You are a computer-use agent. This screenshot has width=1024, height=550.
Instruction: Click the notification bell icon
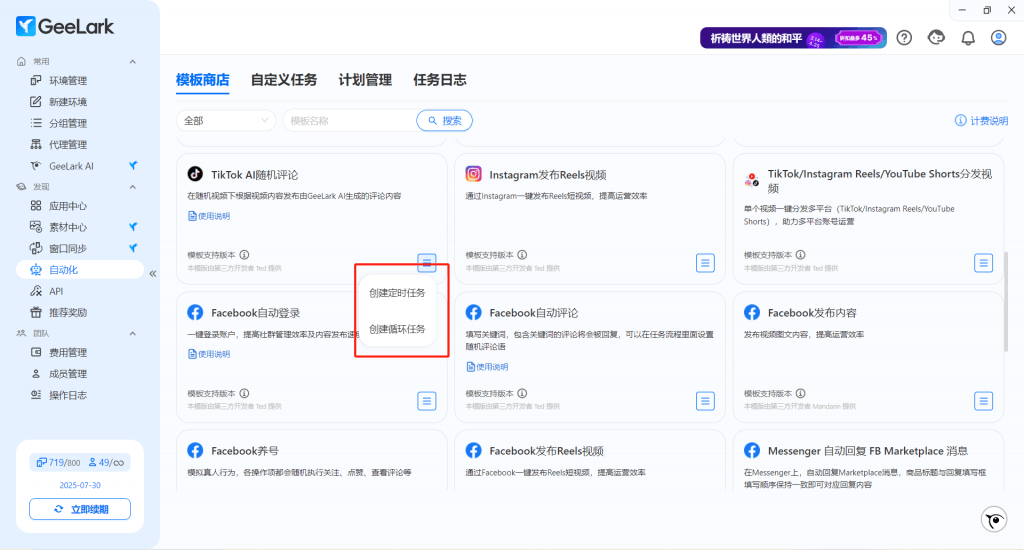(x=967, y=38)
